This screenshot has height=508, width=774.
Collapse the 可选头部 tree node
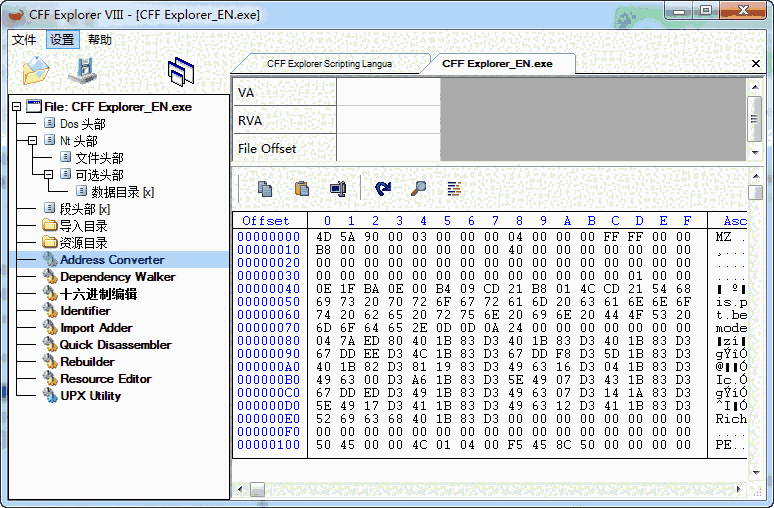coord(49,175)
